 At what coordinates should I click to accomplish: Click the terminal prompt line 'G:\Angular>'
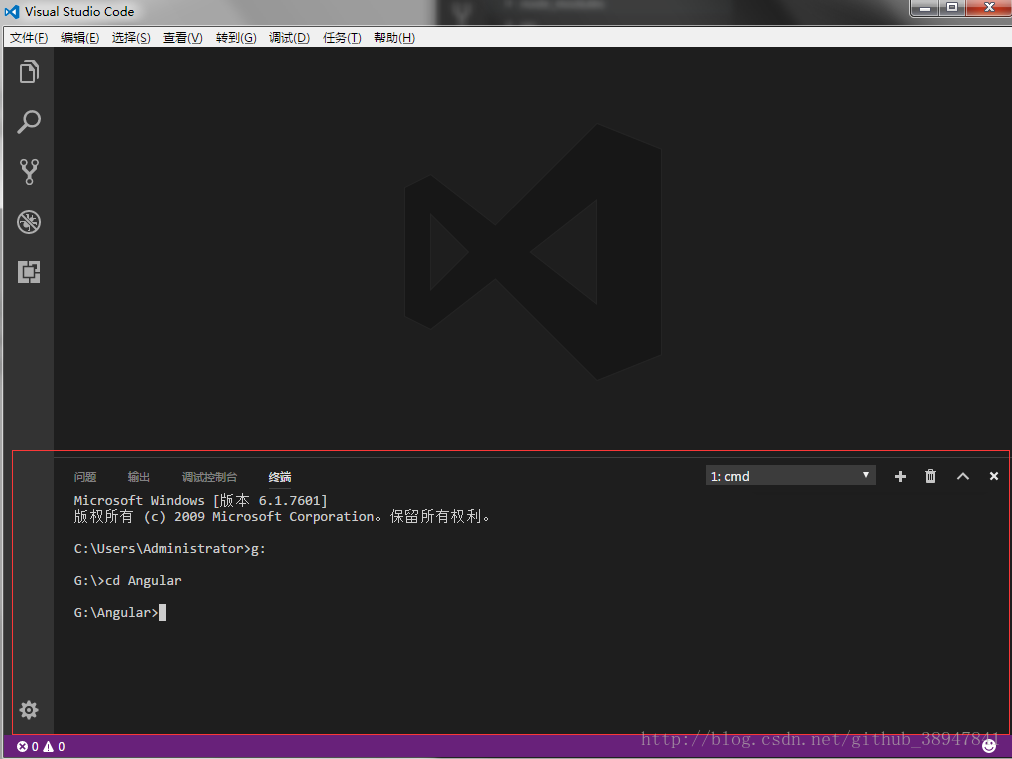[x=116, y=612]
